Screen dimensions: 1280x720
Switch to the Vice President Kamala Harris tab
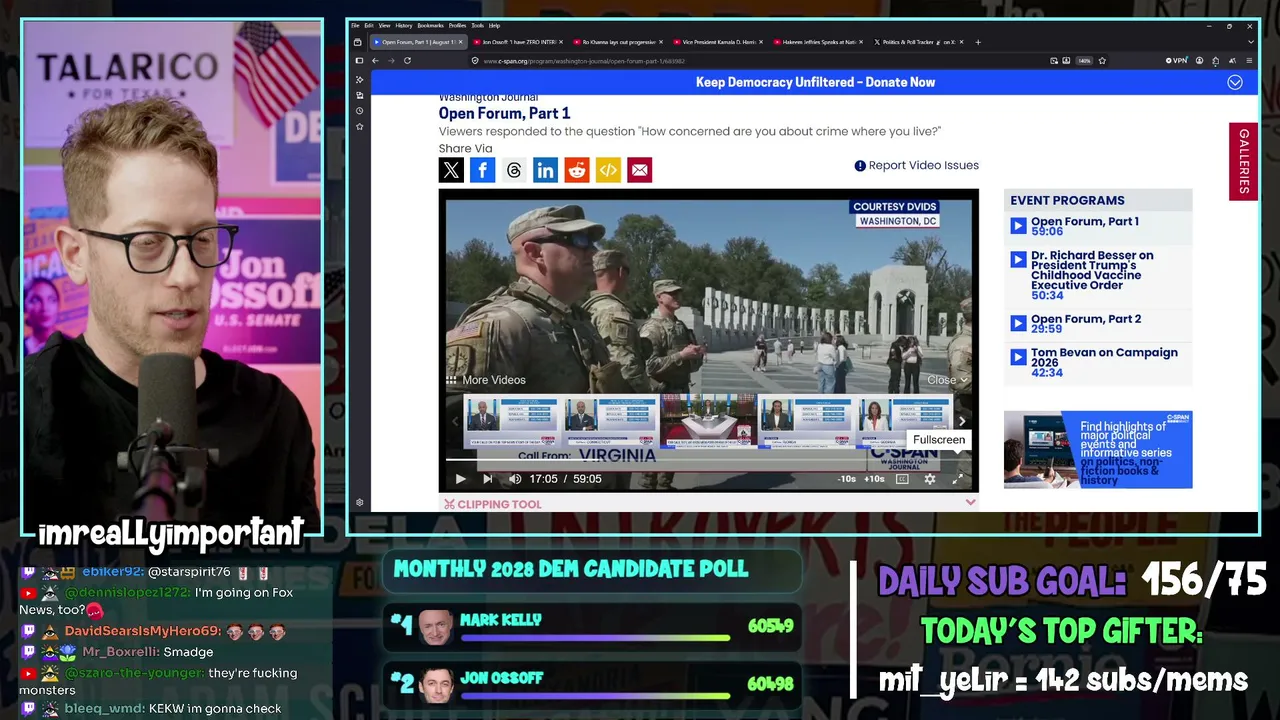coord(717,42)
